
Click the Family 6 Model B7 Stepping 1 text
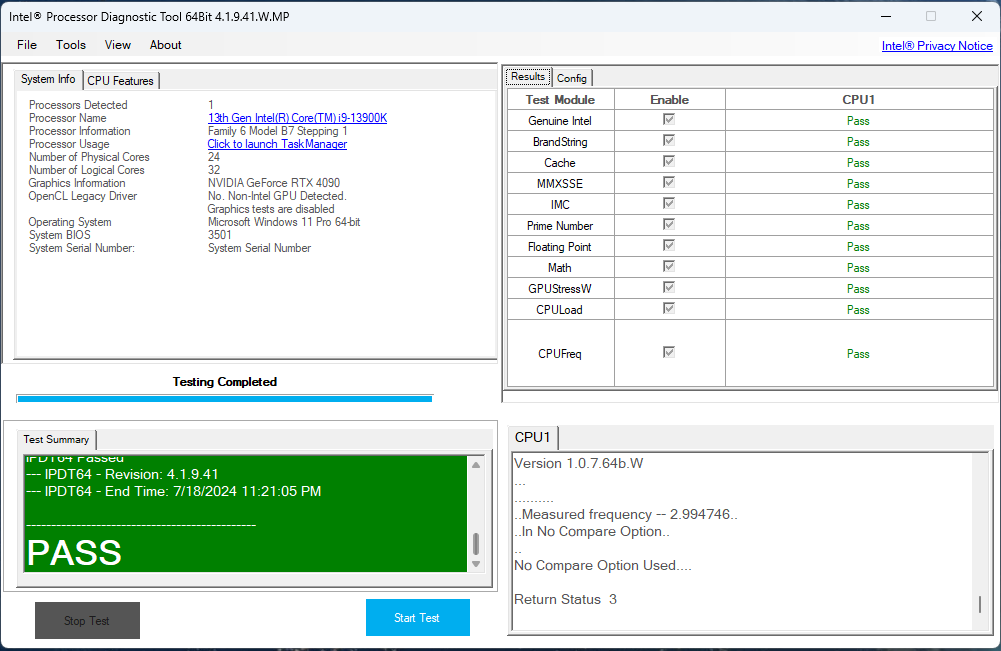278,131
